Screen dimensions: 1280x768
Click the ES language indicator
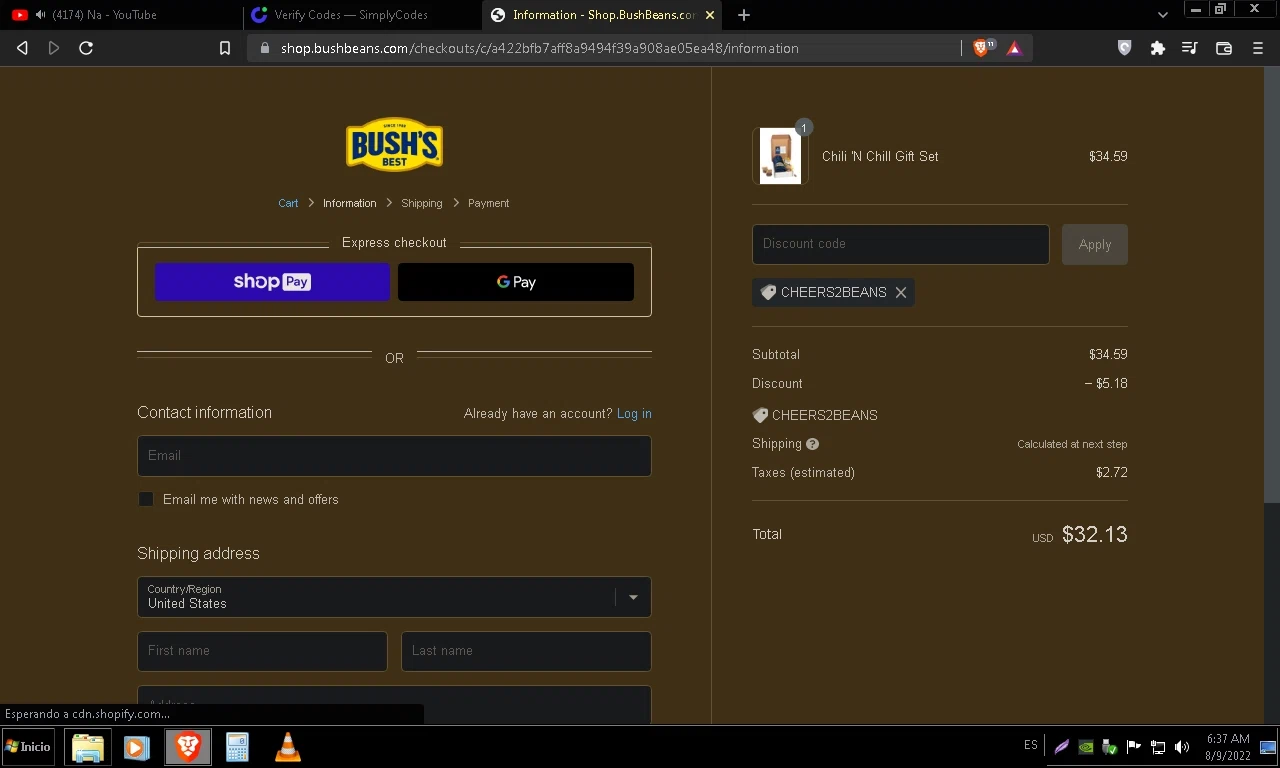coord(1031,745)
